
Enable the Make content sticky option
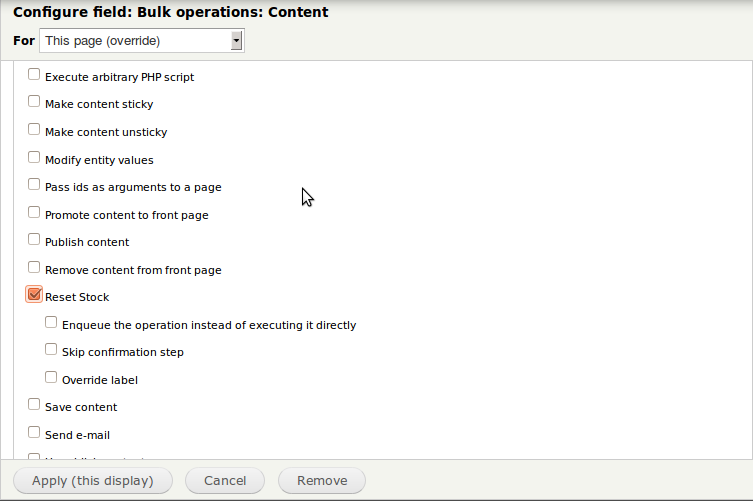tap(34, 102)
